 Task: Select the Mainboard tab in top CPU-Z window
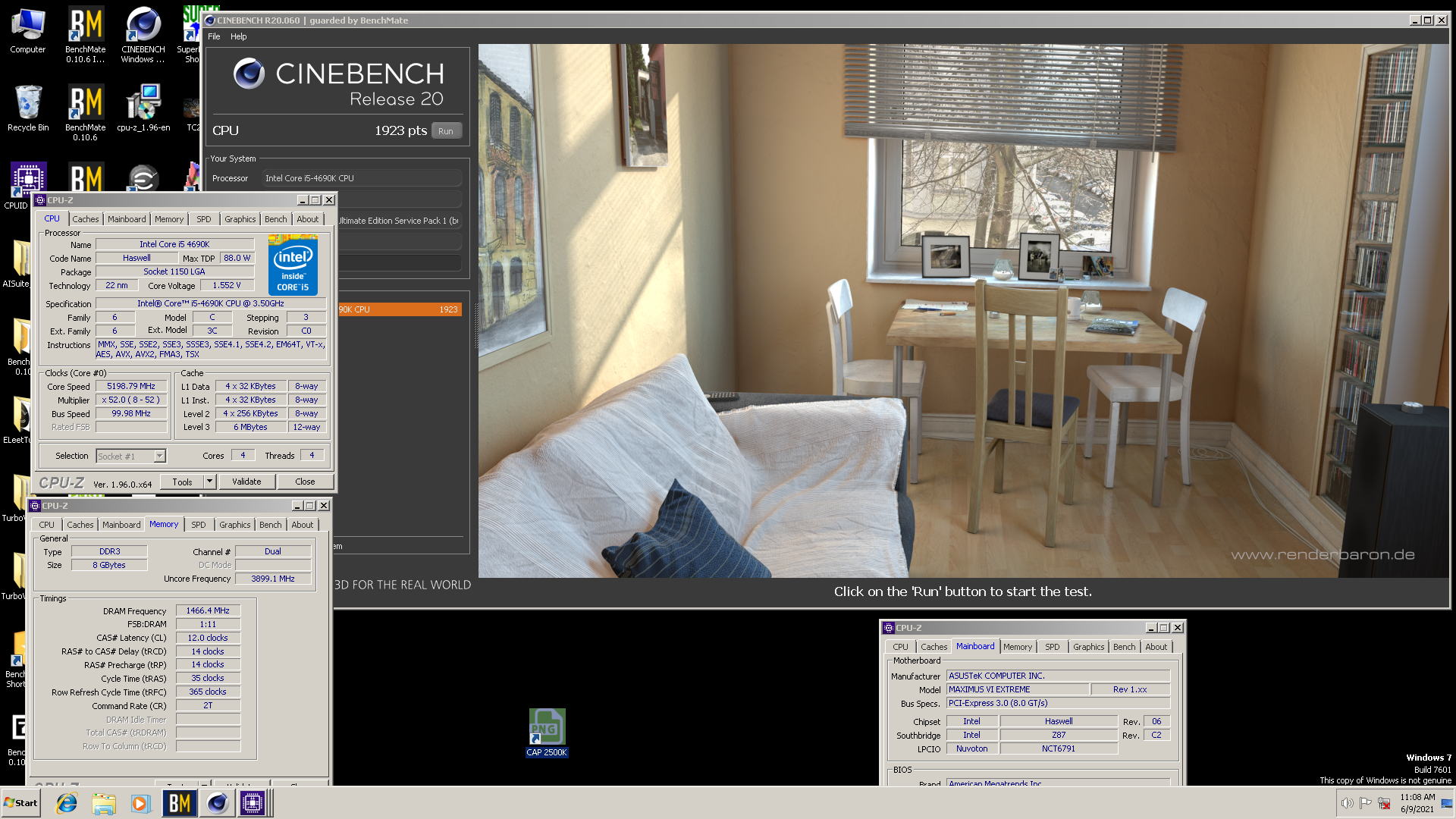pos(127,219)
